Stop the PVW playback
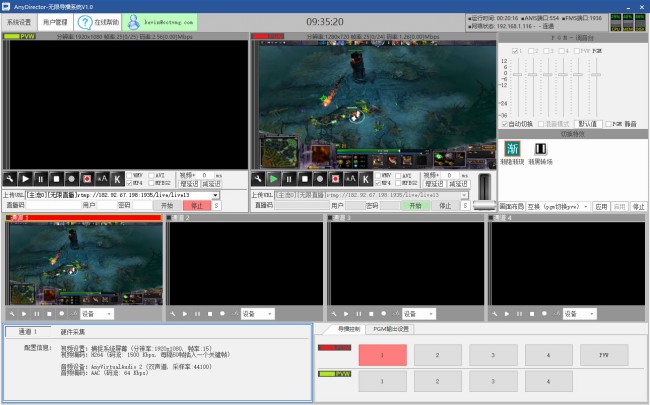This screenshot has width=650, height=405. (56, 179)
